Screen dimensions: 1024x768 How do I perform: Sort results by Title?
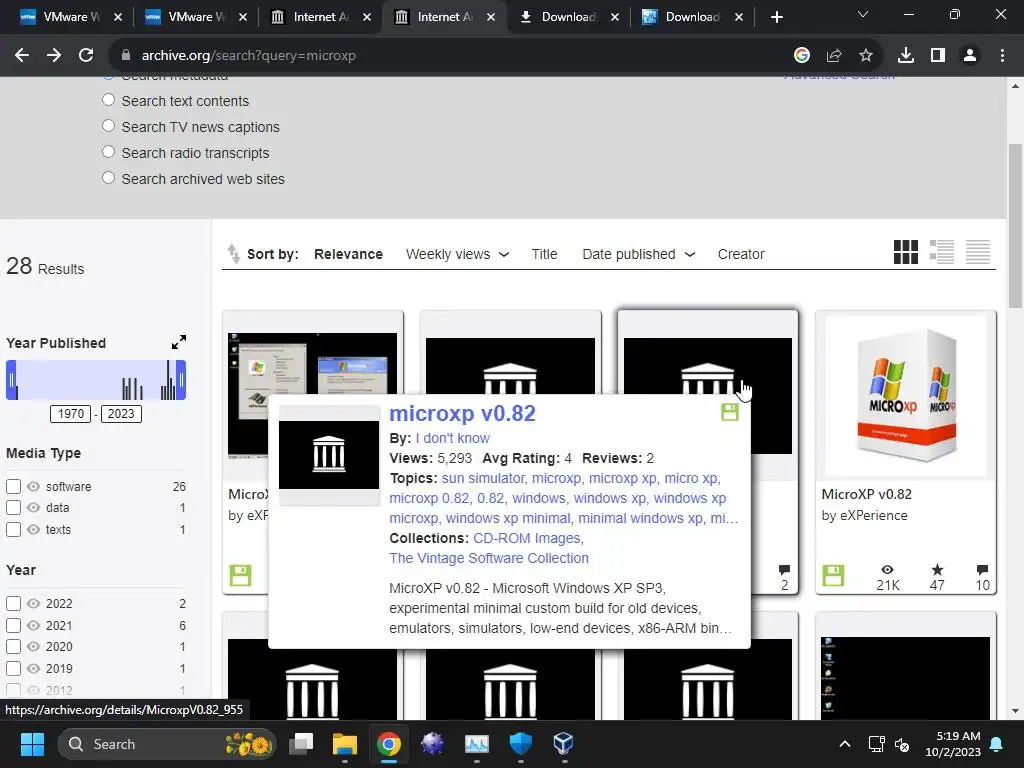pos(544,254)
